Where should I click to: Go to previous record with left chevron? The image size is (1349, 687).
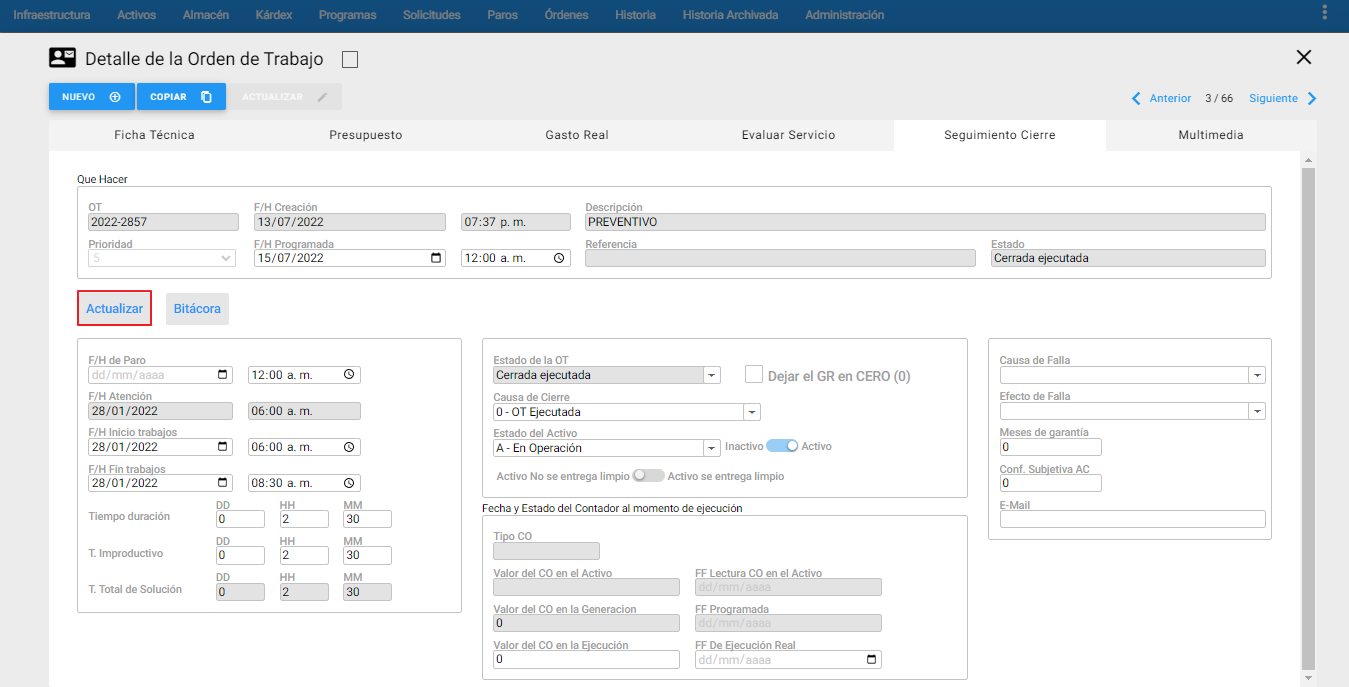(x=1136, y=98)
